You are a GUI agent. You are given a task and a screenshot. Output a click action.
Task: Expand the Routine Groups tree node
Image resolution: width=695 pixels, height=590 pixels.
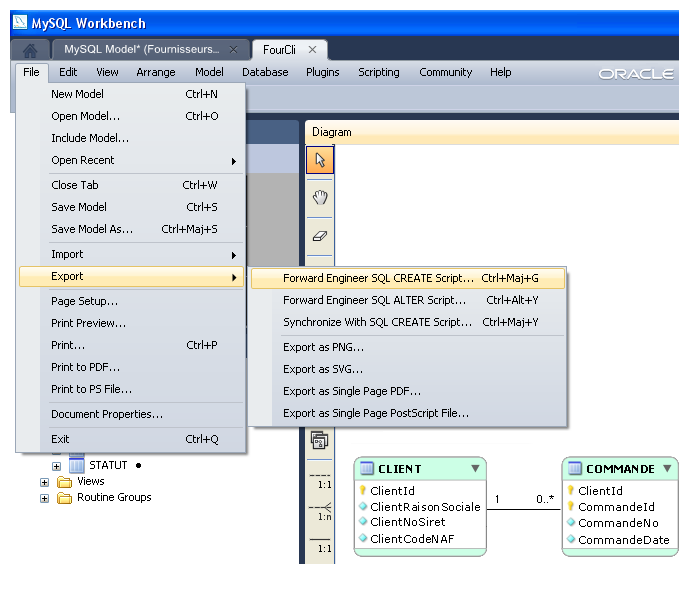click(45, 497)
